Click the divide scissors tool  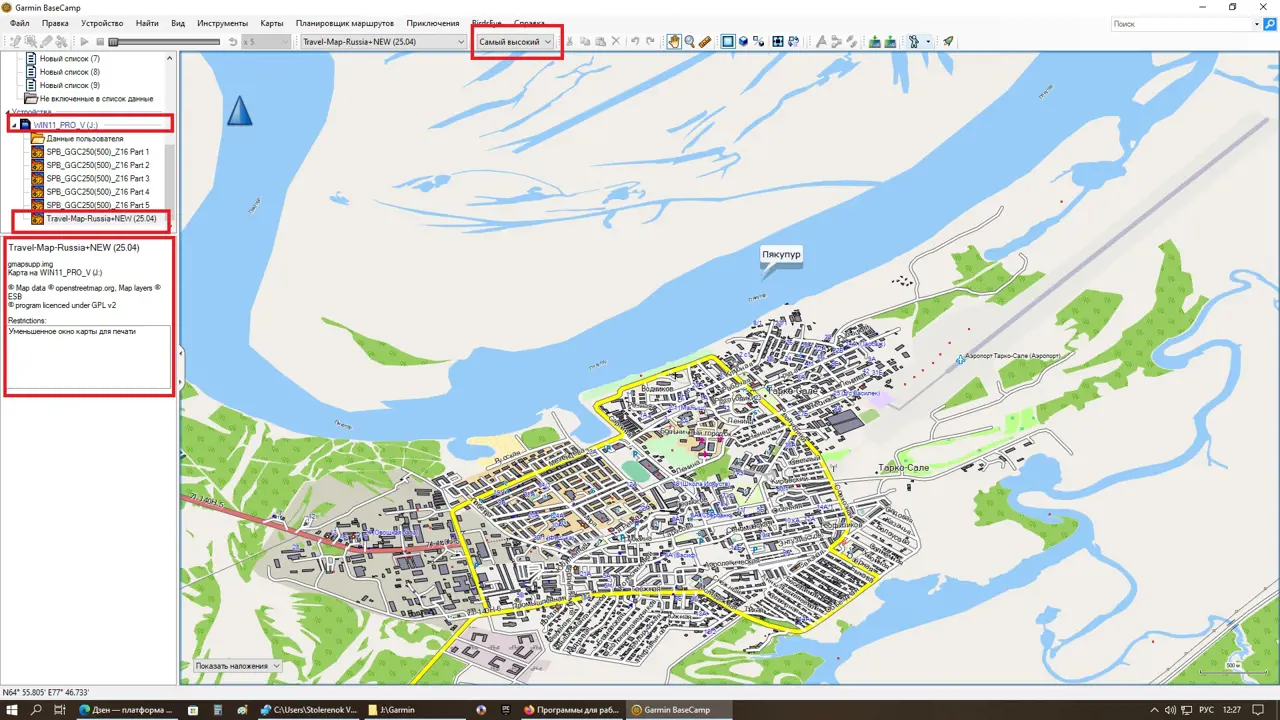61,42
